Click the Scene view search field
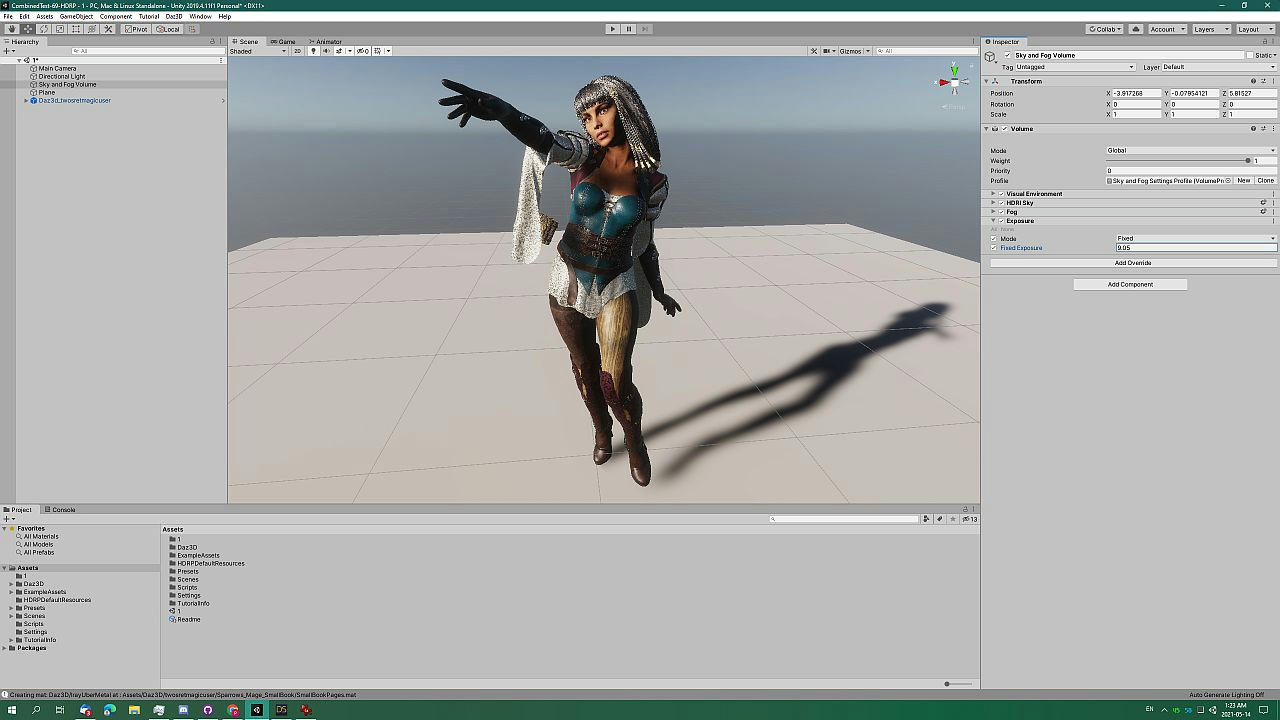1280x720 pixels. click(x=925, y=51)
